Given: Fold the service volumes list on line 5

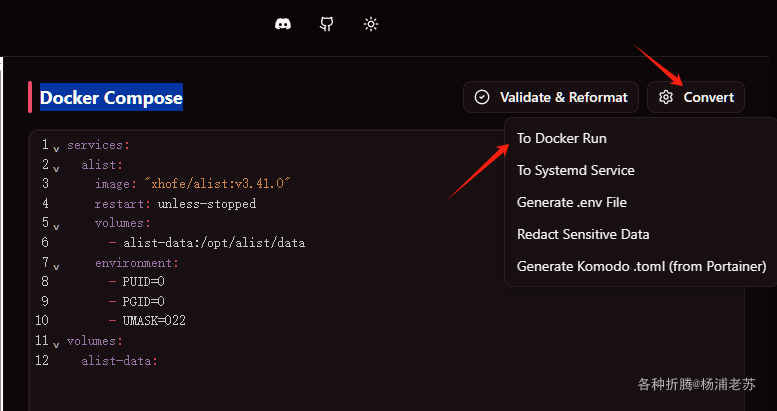Looking at the screenshot, I should (x=56, y=225).
